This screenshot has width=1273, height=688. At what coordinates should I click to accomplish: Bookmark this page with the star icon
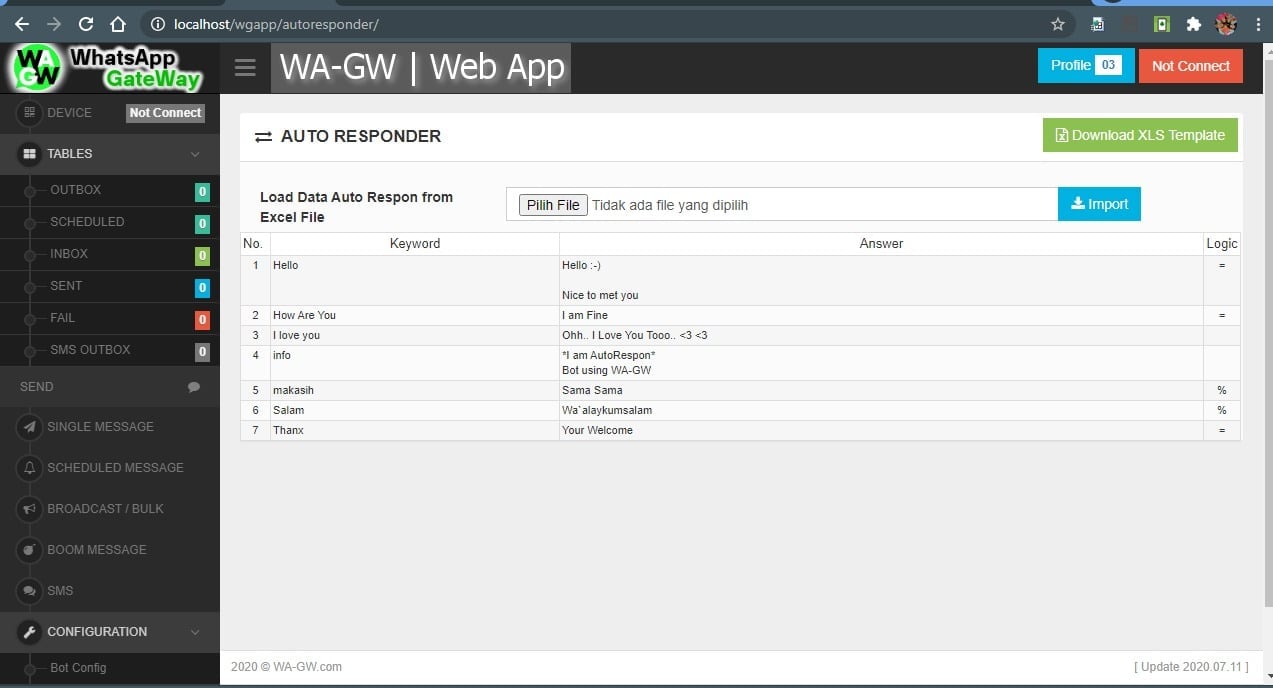1058,24
